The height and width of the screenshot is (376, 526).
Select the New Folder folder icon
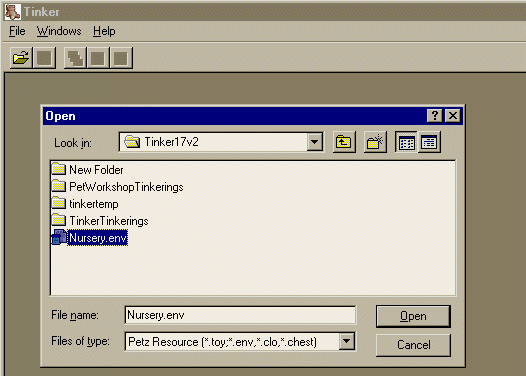pyautogui.click(x=59, y=169)
